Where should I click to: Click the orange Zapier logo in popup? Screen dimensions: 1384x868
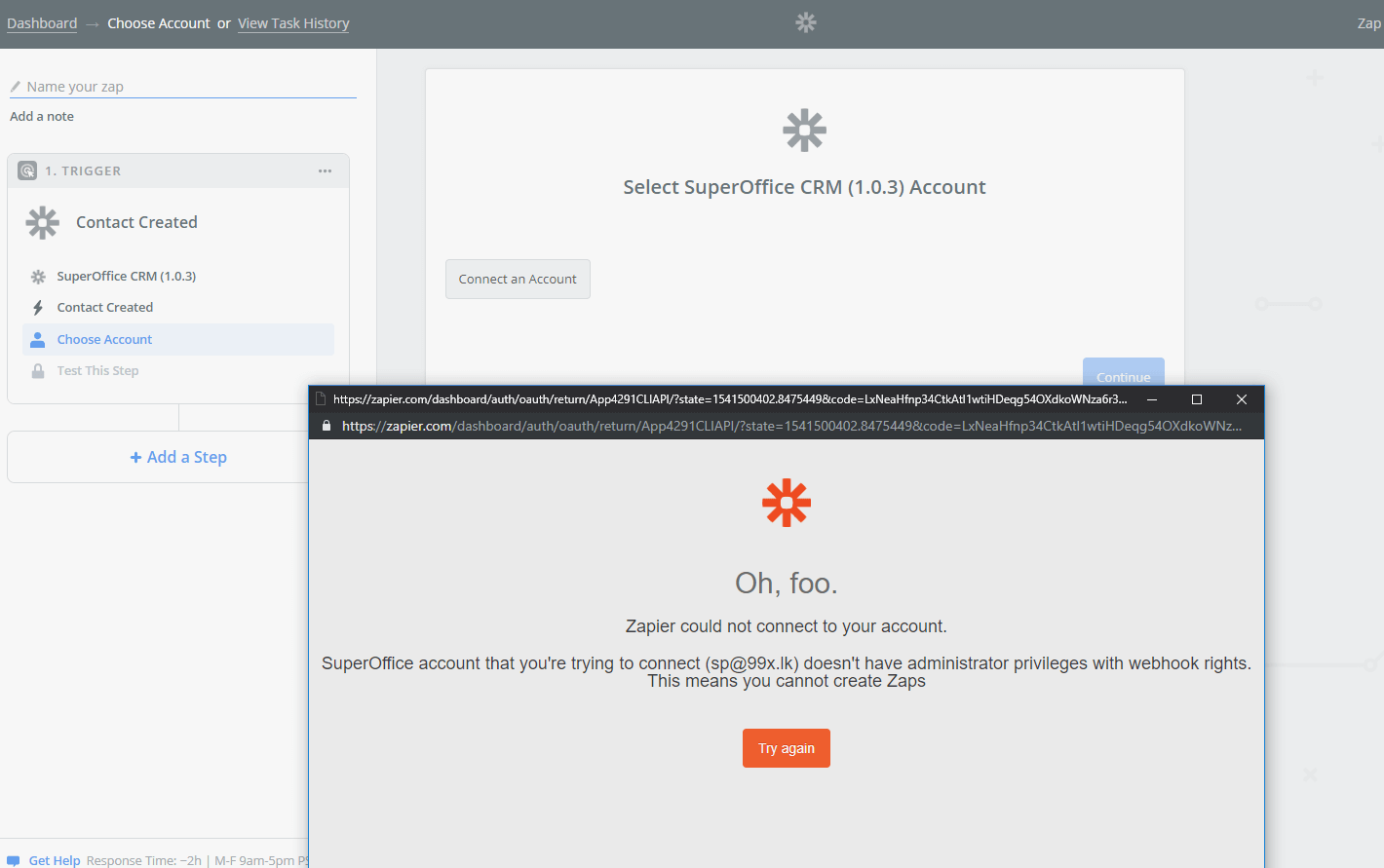786,503
